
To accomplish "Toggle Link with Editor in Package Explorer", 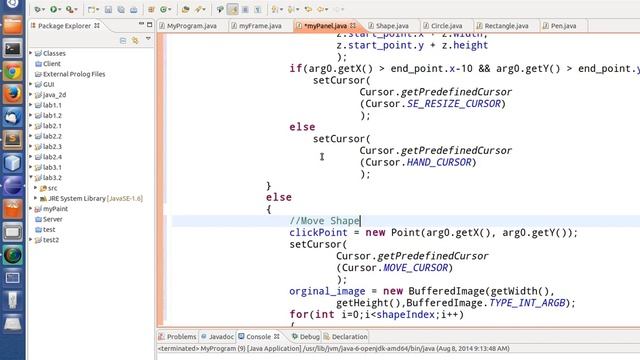I will click(x=135, y=40).
